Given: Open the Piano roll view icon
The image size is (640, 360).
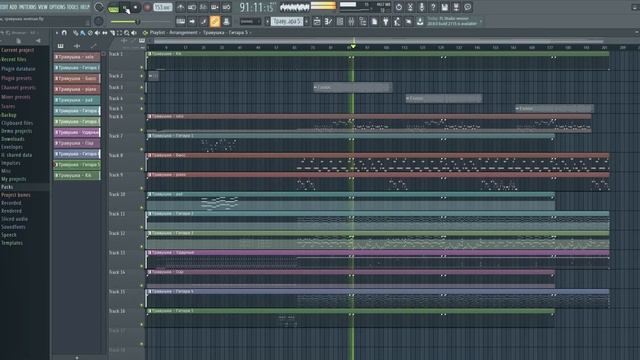Looking at the screenshot, I should tap(329, 21).
